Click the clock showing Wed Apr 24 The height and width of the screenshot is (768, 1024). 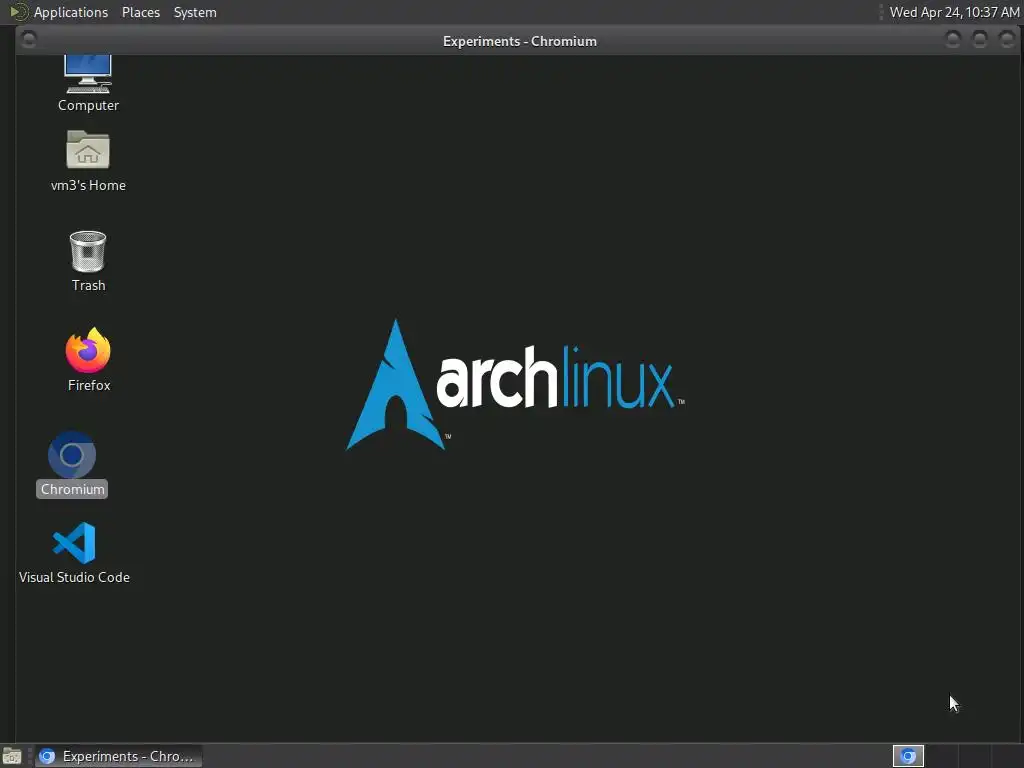pyautogui.click(x=954, y=12)
